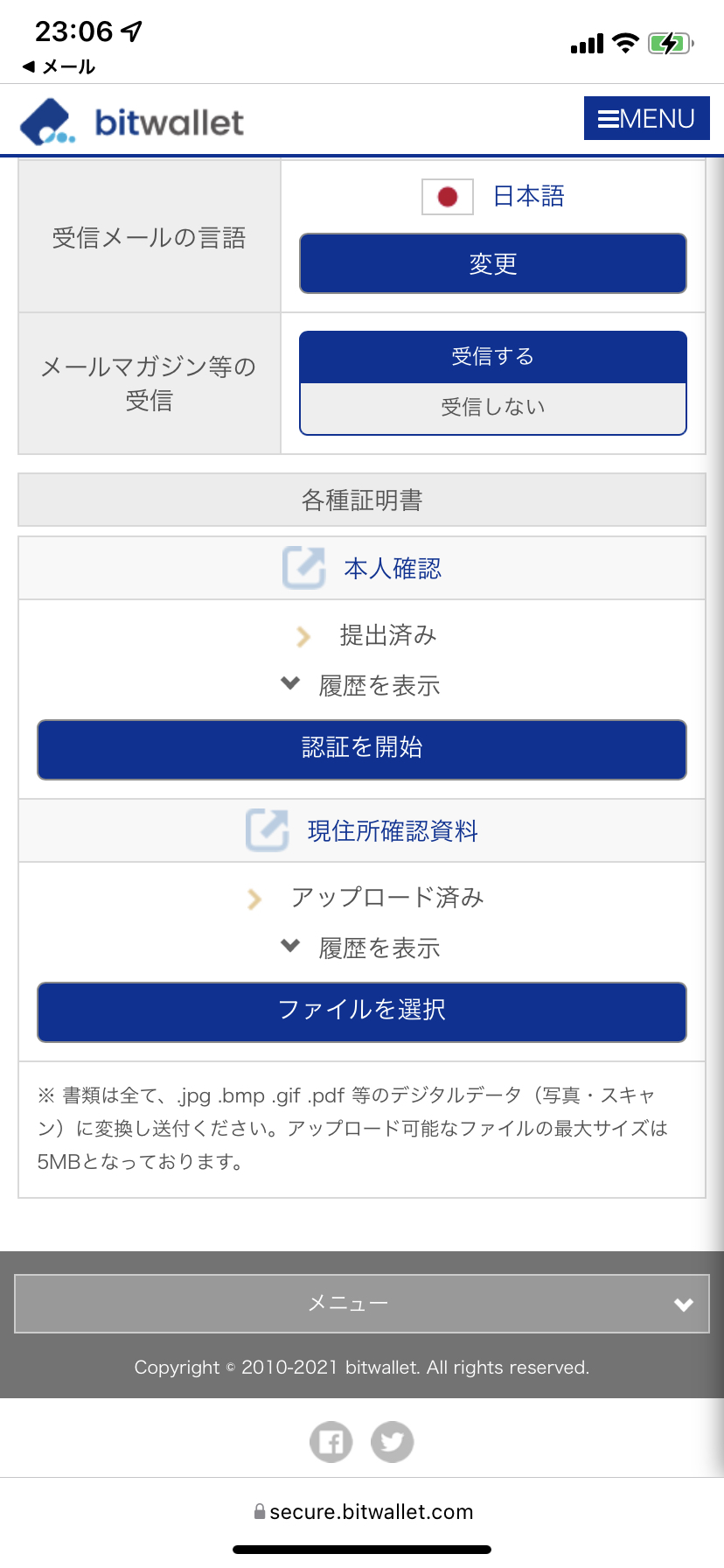This screenshot has height=1568, width=724.
Task: Open the メニュー footer dropdown
Action: pyautogui.click(x=362, y=1304)
